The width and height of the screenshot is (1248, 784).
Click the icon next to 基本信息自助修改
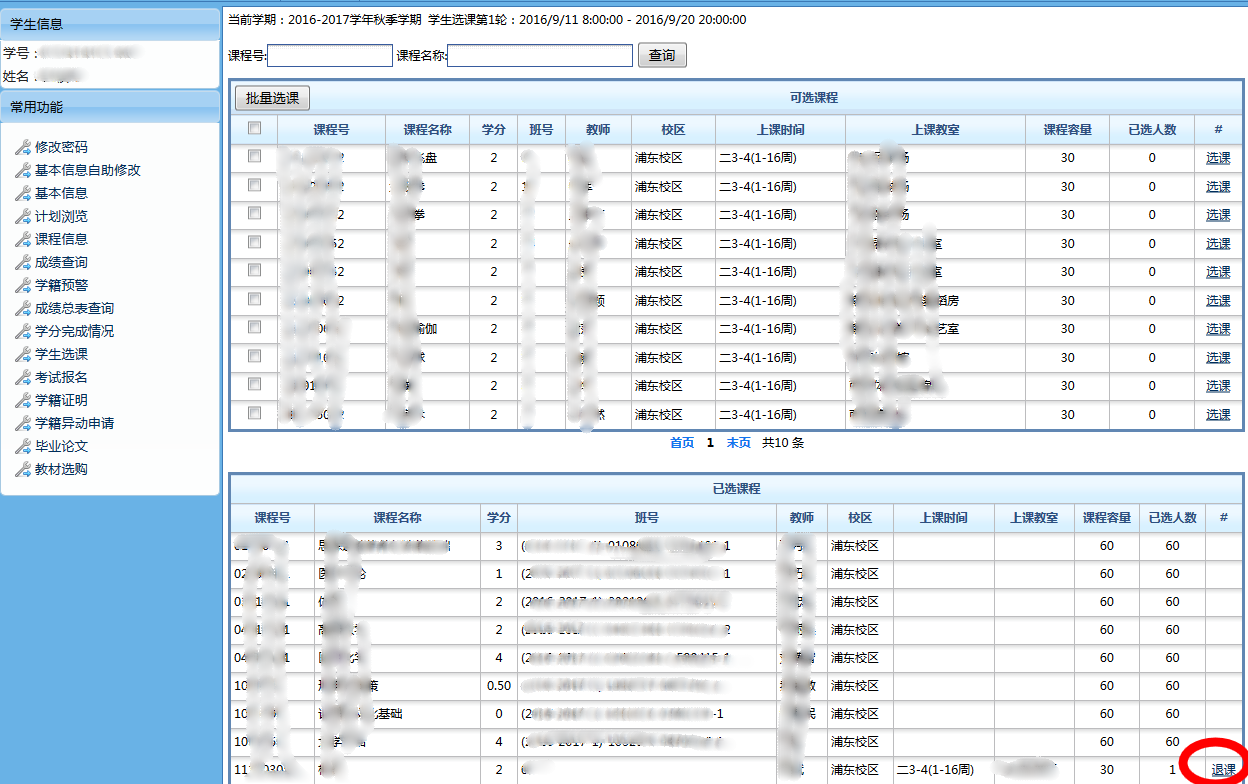point(23,170)
